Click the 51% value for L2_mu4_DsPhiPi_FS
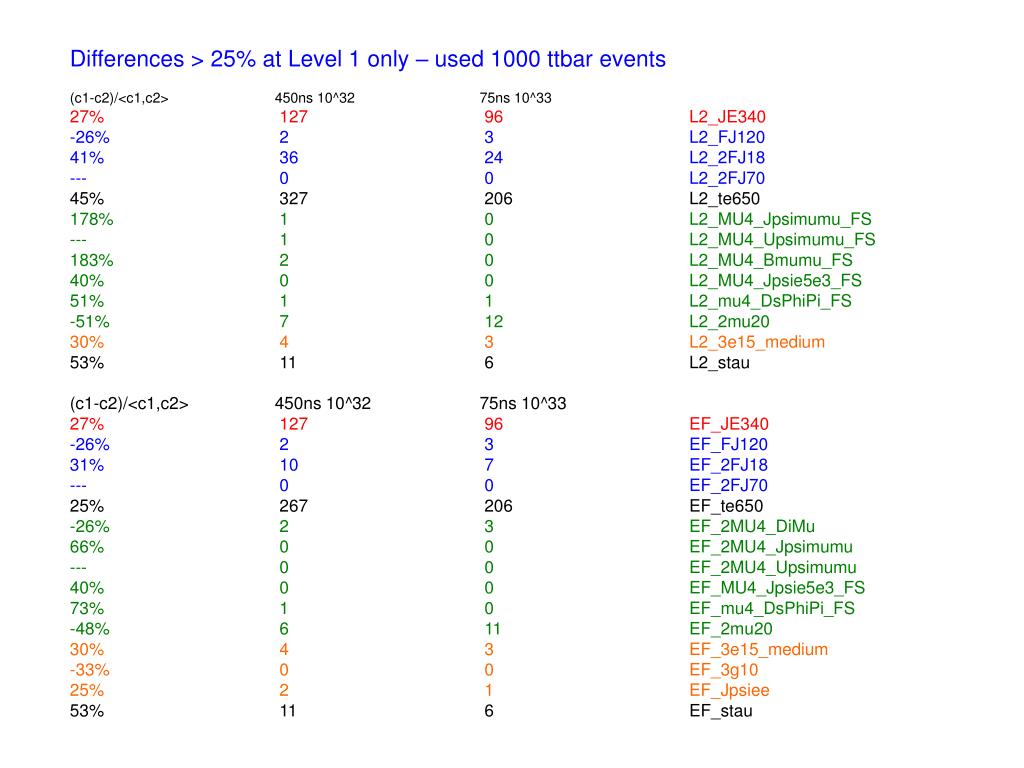Viewport: 1024px width, 768px height. [87, 301]
